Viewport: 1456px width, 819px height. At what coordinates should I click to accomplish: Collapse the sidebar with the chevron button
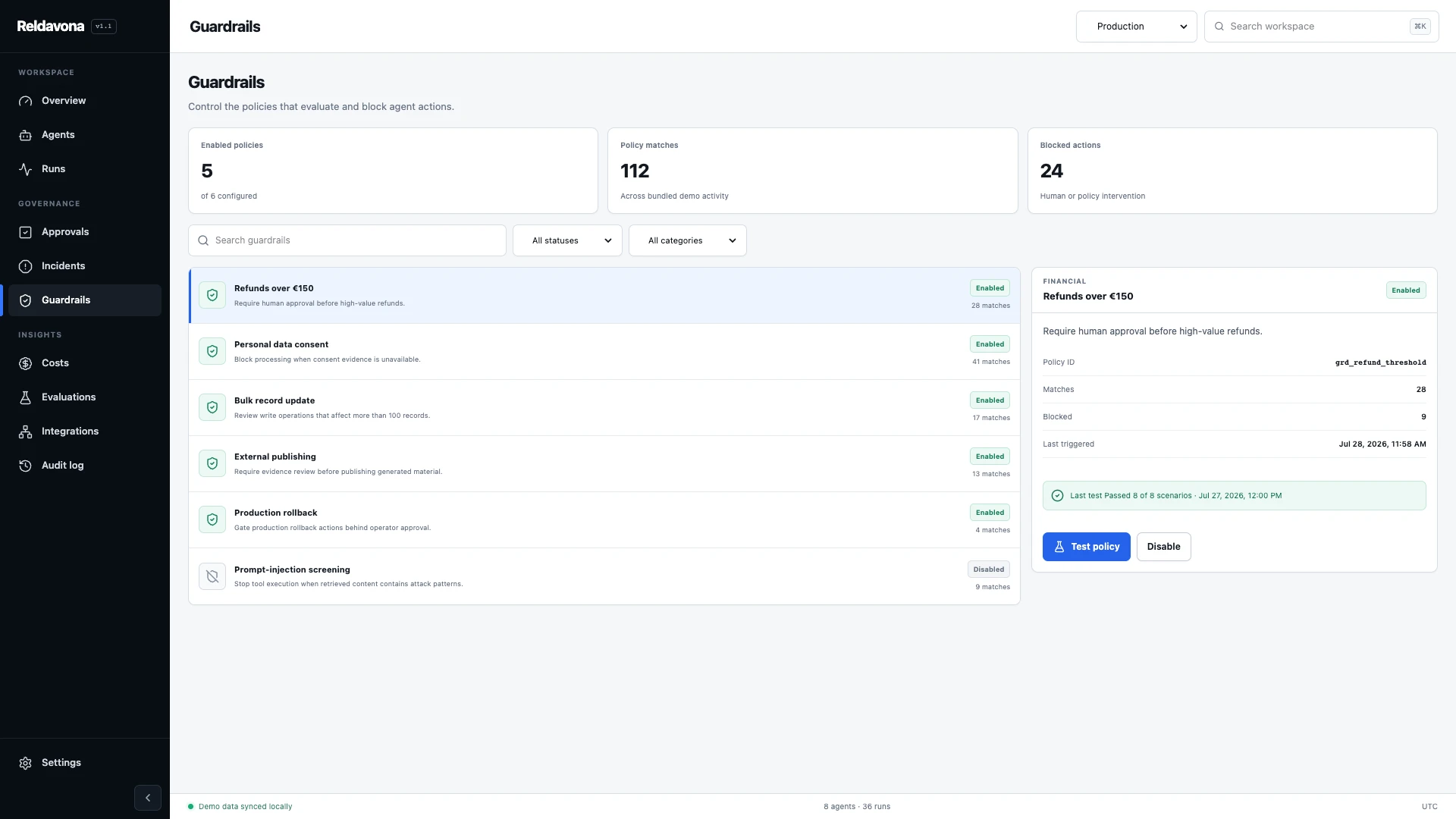click(x=148, y=798)
